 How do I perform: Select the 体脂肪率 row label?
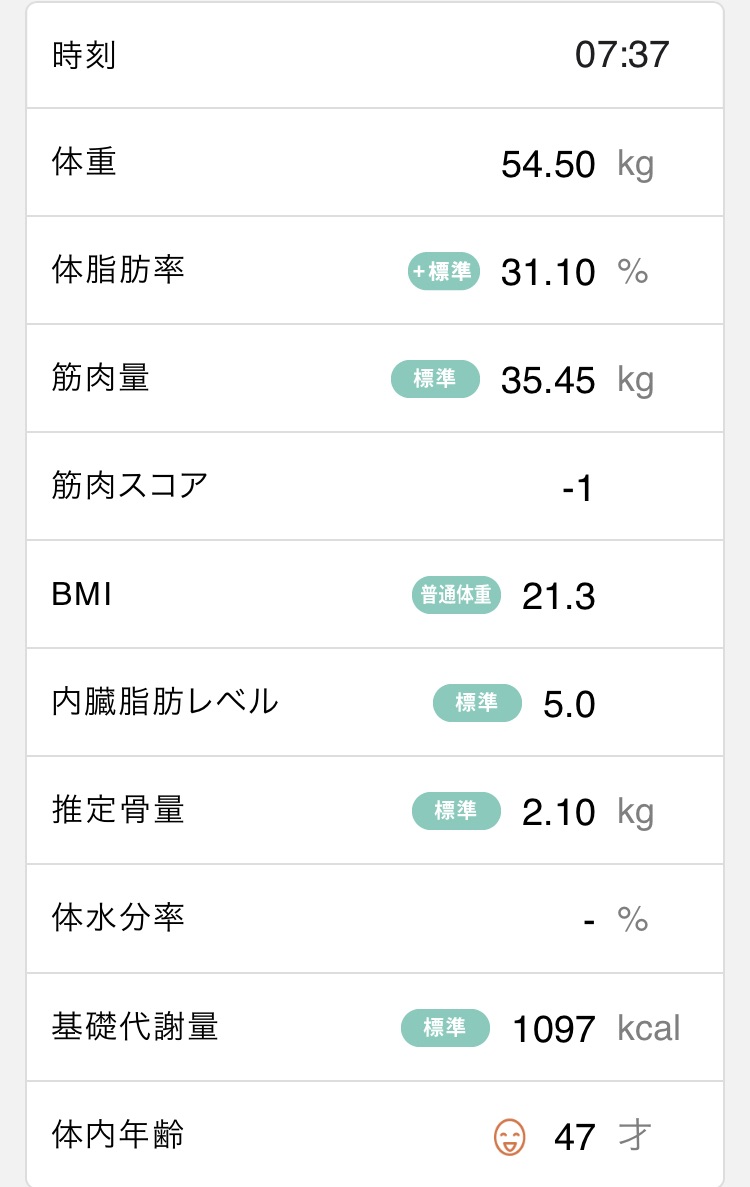click(118, 269)
